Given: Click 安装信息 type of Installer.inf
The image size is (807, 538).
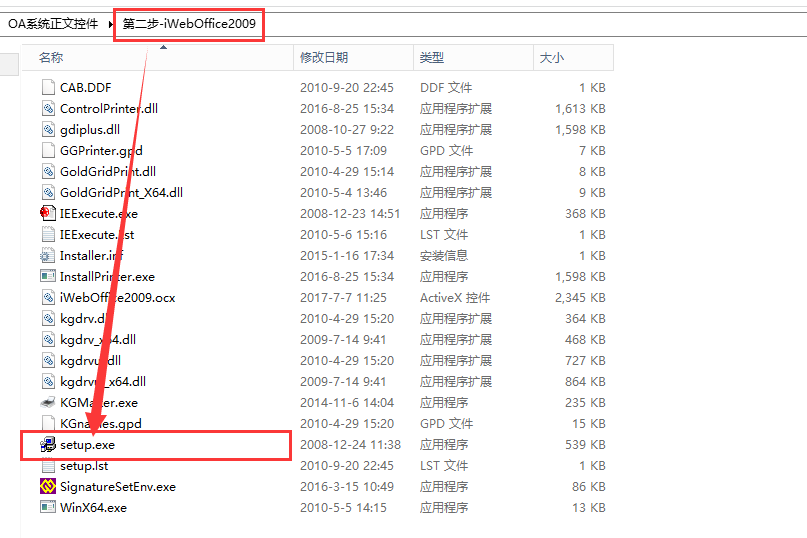Looking at the screenshot, I should (x=444, y=255).
